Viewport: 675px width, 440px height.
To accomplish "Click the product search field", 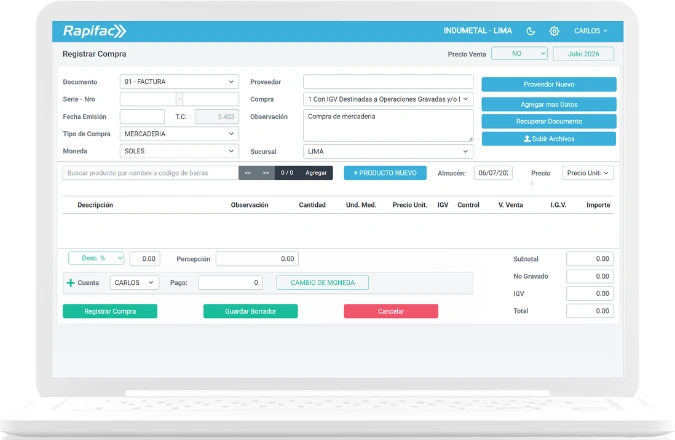I will coord(150,173).
